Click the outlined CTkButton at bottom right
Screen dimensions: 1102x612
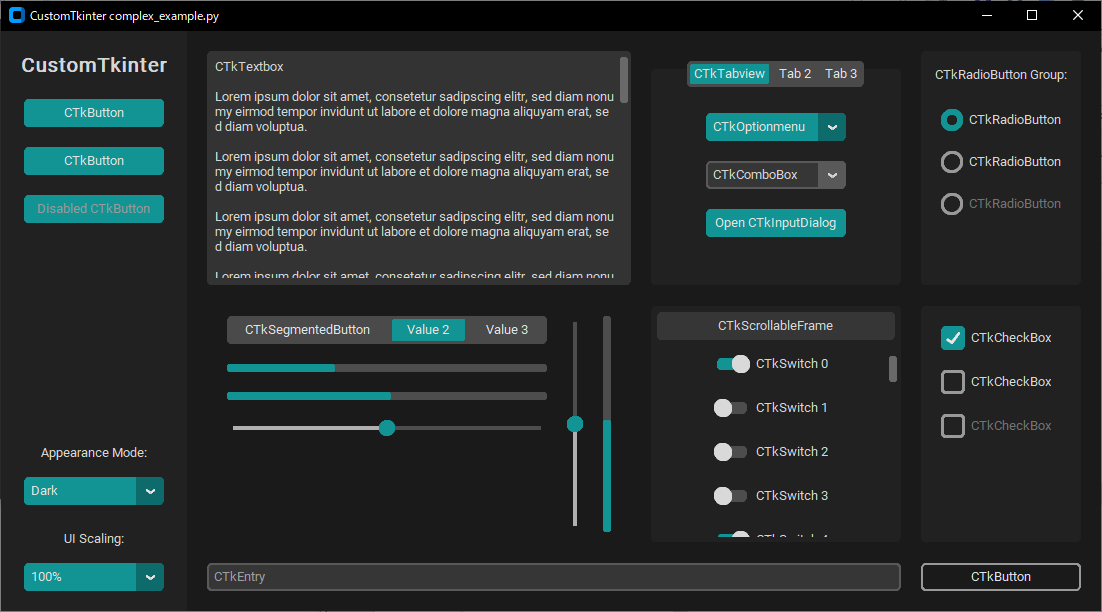[x=1000, y=577]
